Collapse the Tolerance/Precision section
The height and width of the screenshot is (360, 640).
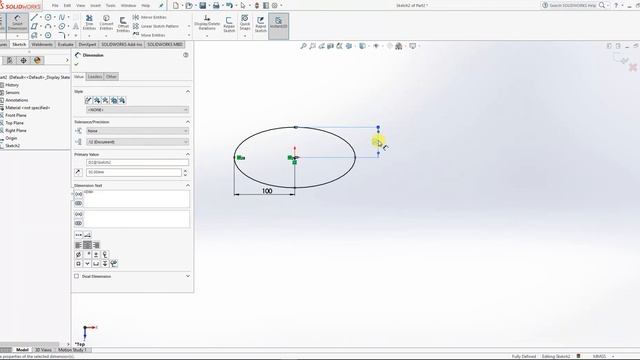pyautogui.click(x=188, y=122)
